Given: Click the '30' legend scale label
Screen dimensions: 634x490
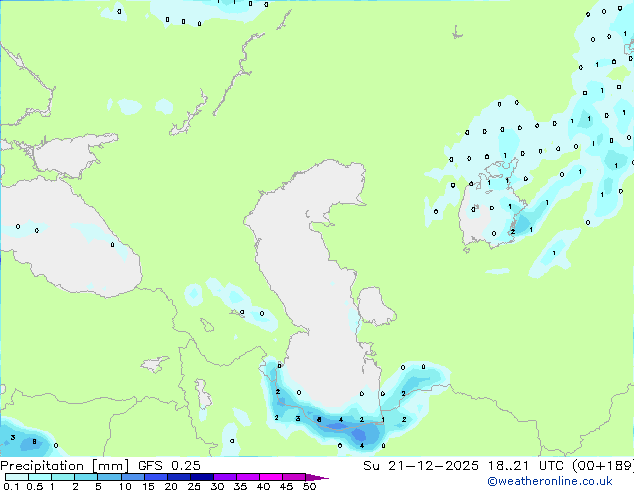Looking at the screenshot, I should pyautogui.click(x=217, y=486).
